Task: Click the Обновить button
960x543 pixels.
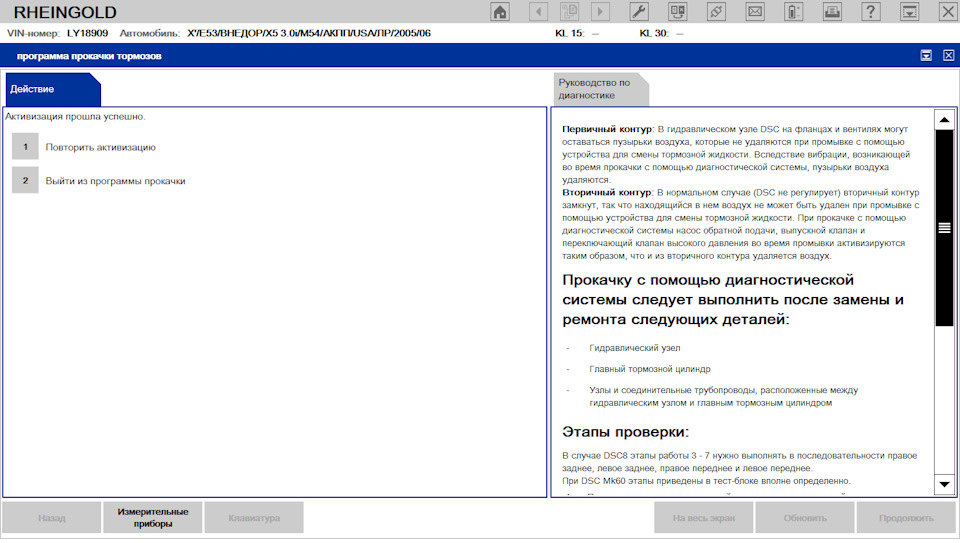Action: tap(804, 518)
